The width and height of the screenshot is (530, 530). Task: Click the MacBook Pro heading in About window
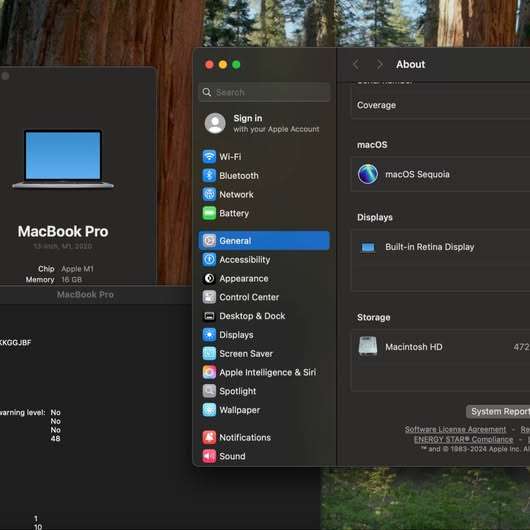click(63, 232)
